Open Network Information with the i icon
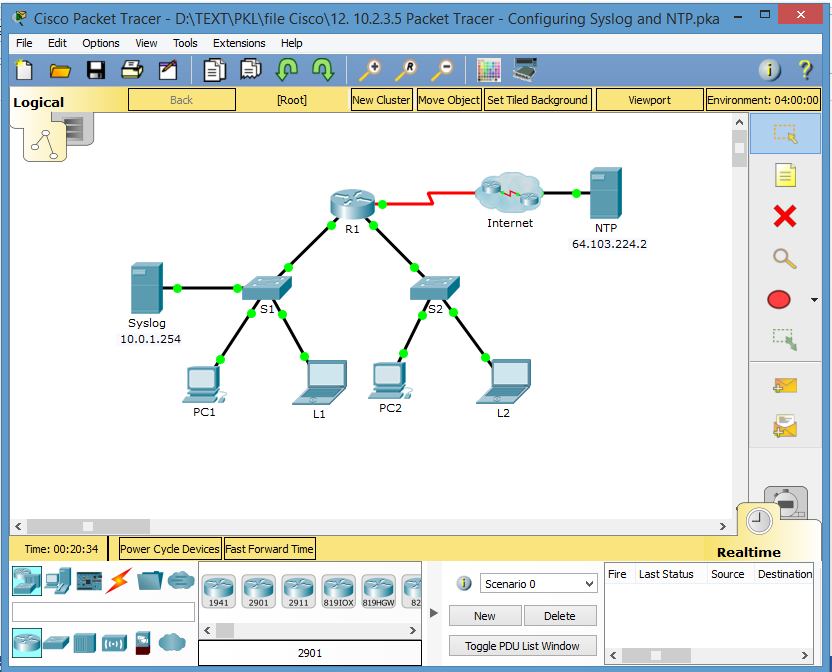This screenshot has height=672, width=832. click(x=769, y=70)
